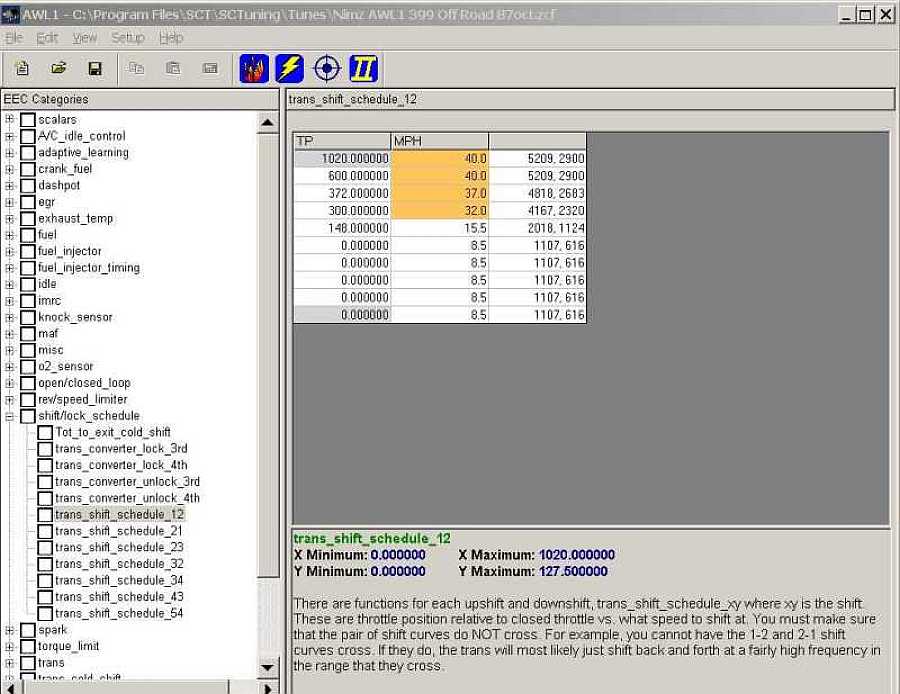Click the MPH column header
The image size is (900, 694).
coord(440,141)
